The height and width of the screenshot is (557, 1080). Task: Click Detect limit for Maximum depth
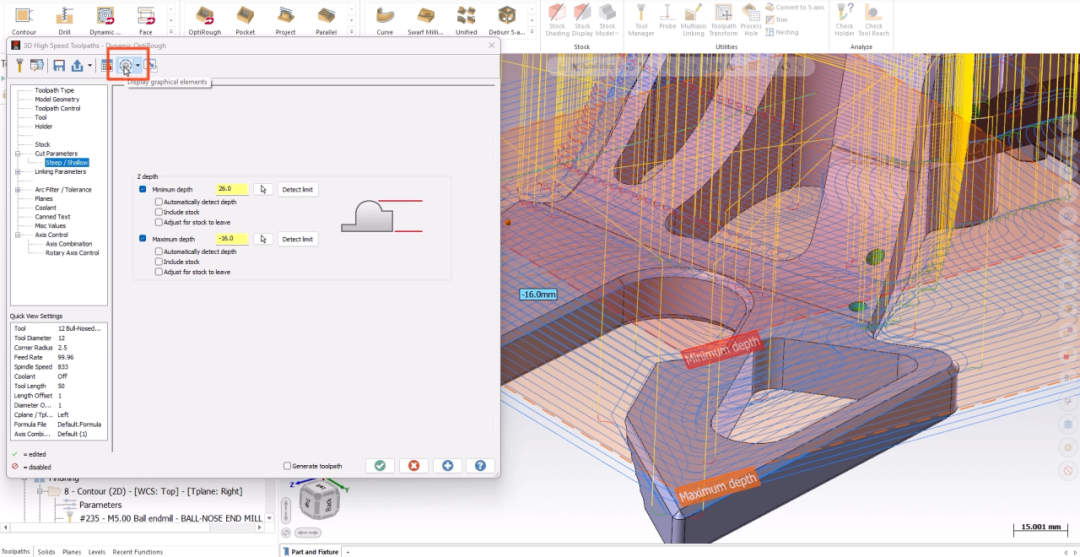(298, 239)
